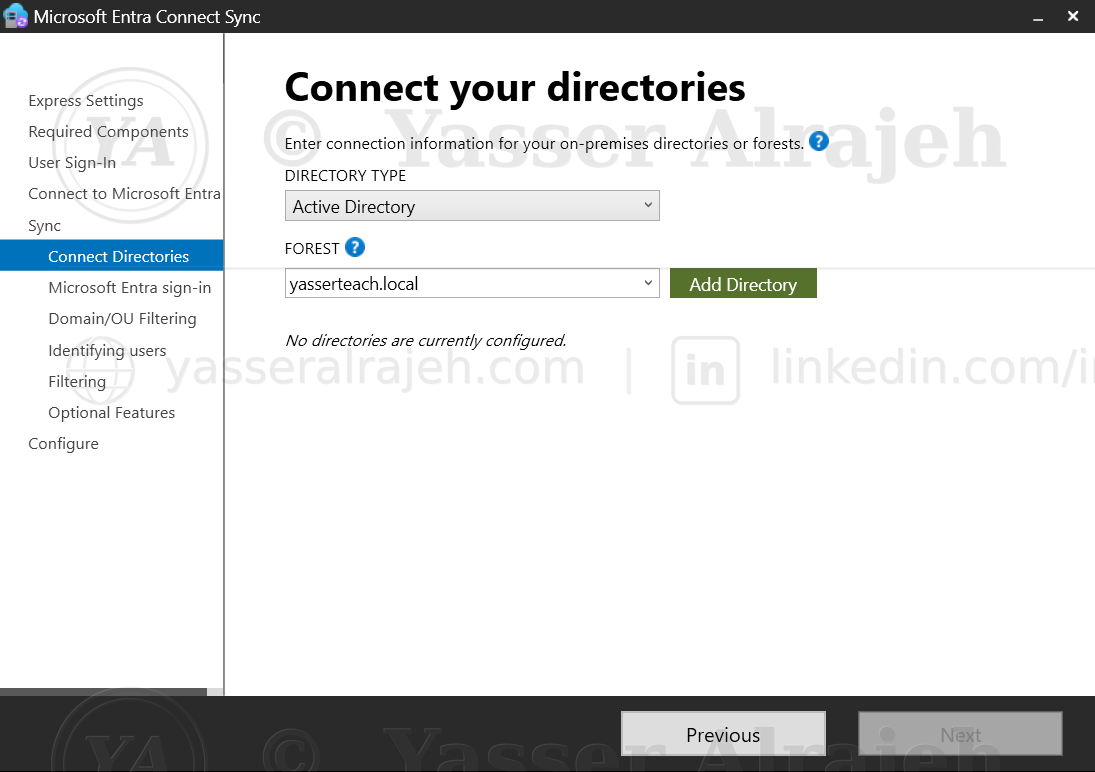Go back with Previous button
This screenshot has width=1095, height=772.
(x=723, y=734)
